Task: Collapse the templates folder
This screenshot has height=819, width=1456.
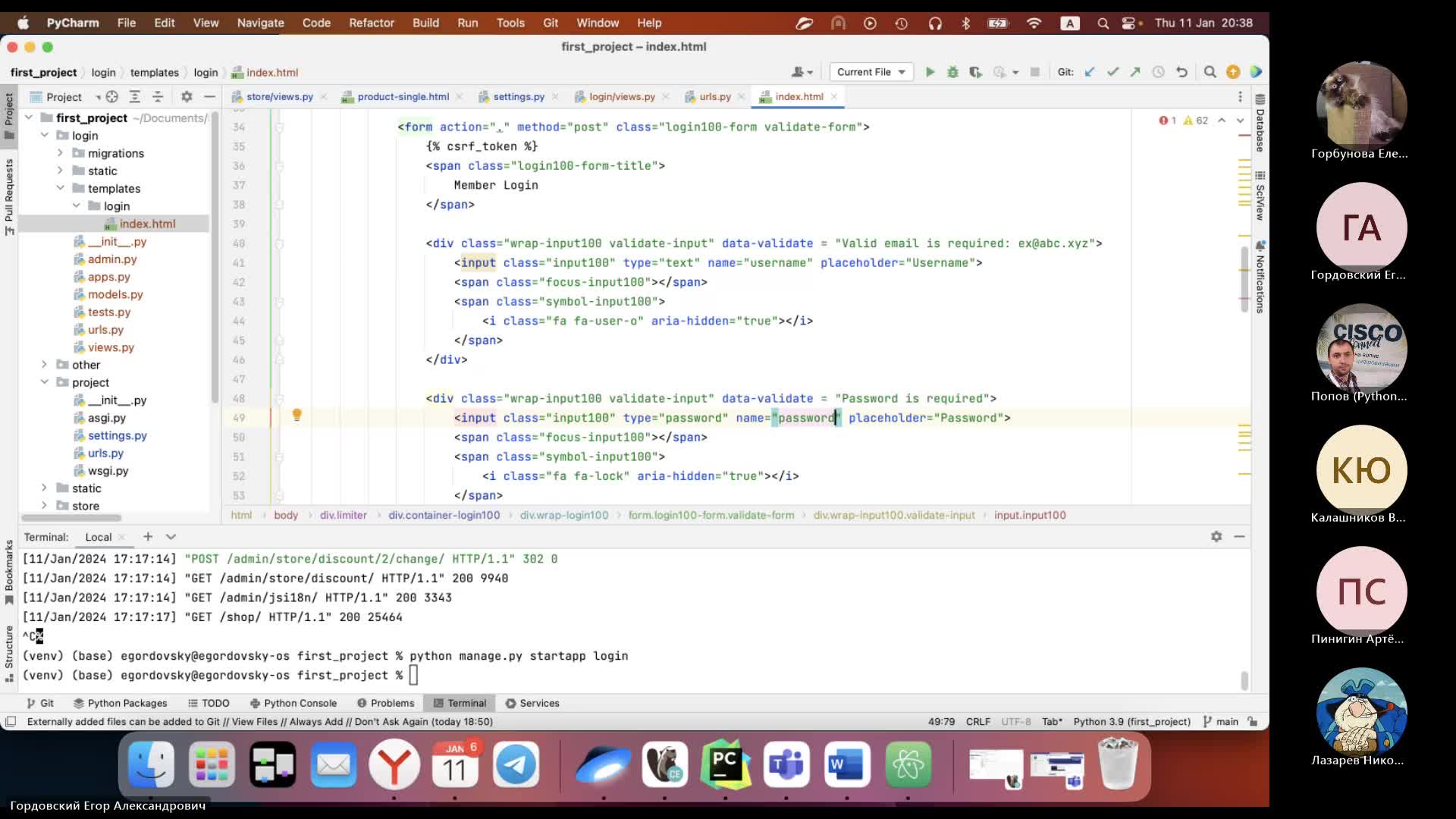Action: click(60, 188)
